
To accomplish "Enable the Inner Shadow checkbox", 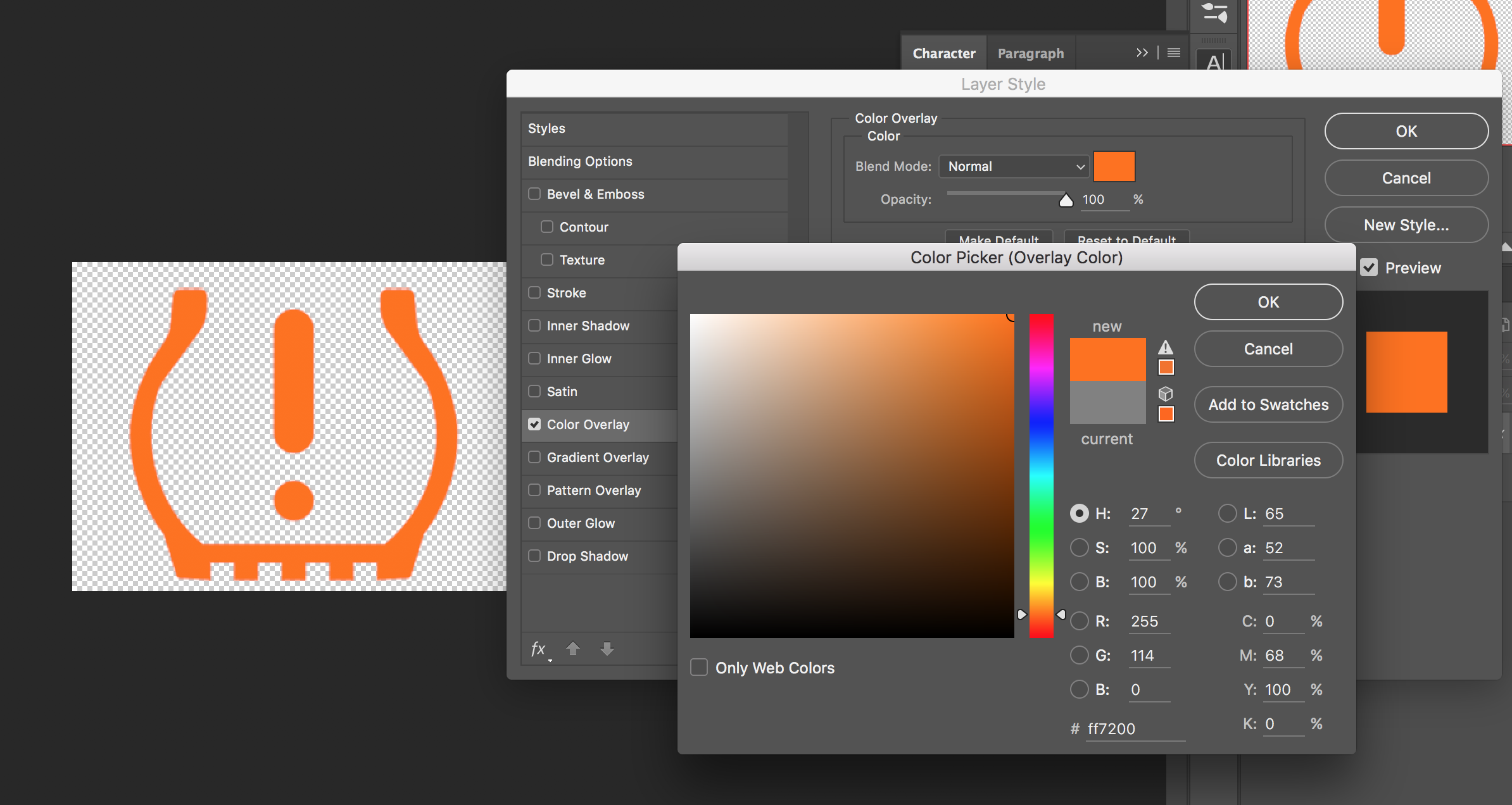I will pyautogui.click(x=534, y=325).
